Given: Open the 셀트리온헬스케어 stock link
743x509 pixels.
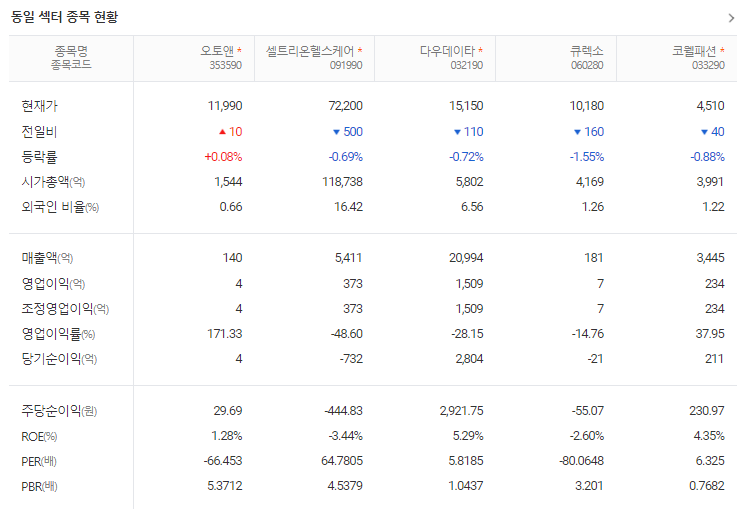Looking at the screenshot, I should click(310, 51).
